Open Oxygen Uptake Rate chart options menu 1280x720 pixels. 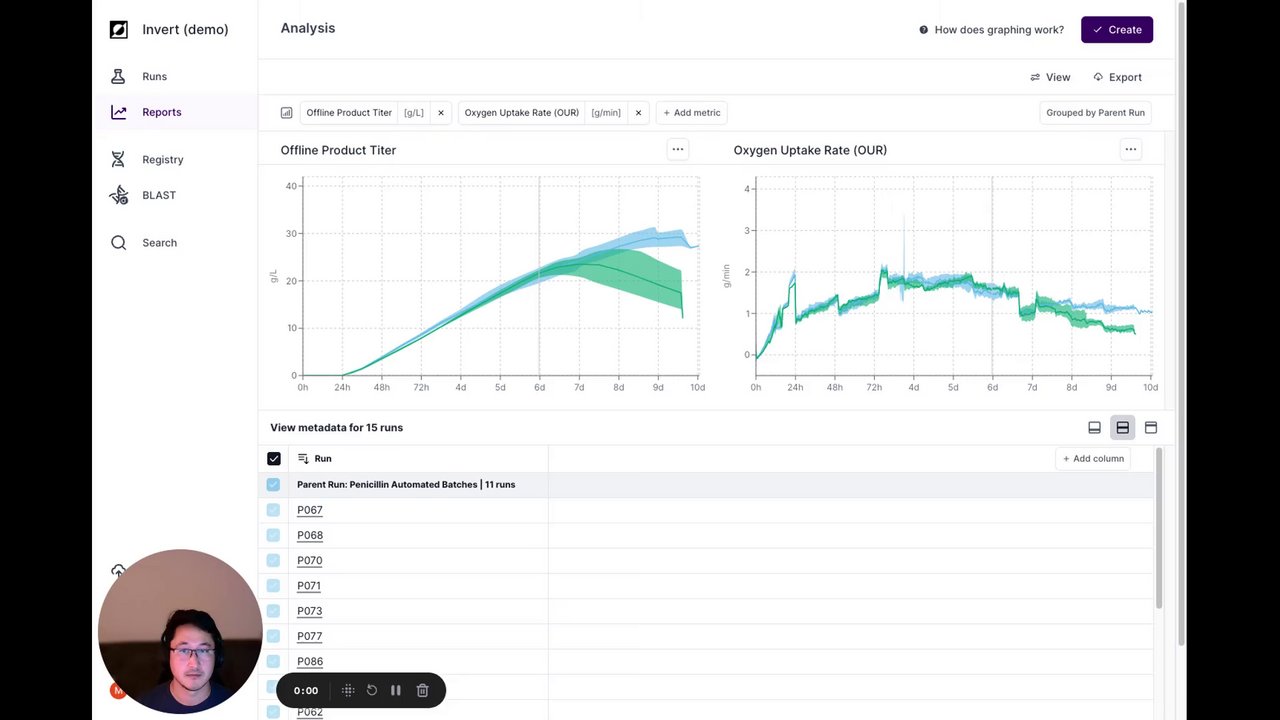pyautogui.click(x=1131, y=150)
